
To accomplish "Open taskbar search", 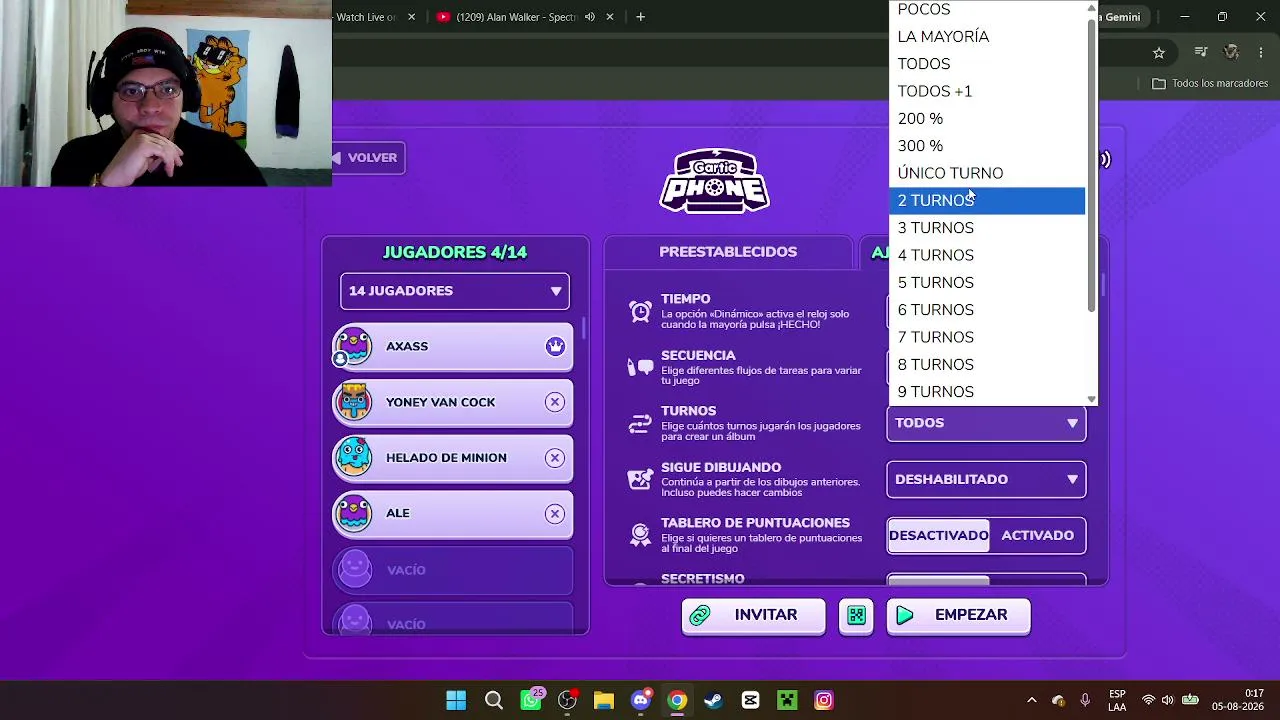I will (x=493, y=700).
